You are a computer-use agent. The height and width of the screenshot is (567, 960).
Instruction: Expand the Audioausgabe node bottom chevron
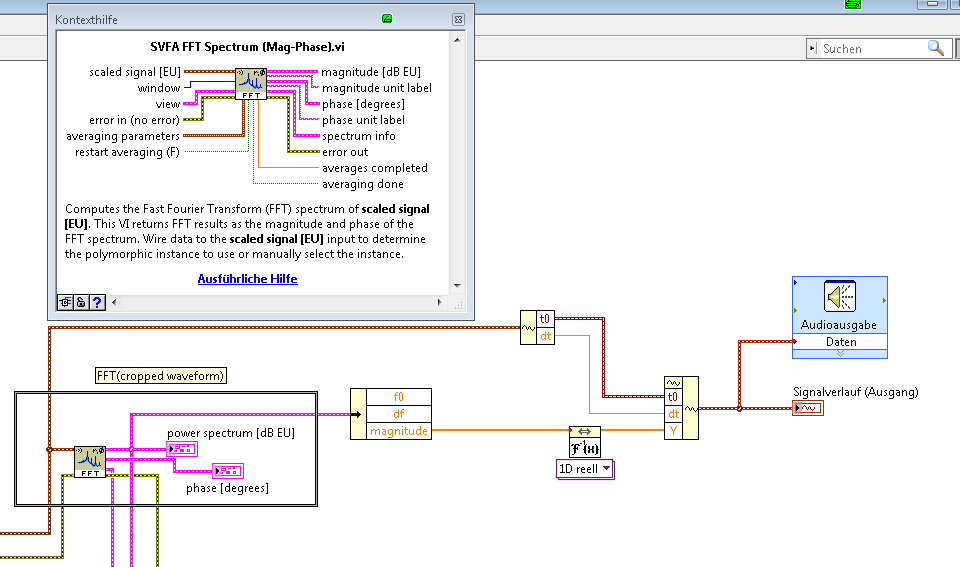coord(840,353)
